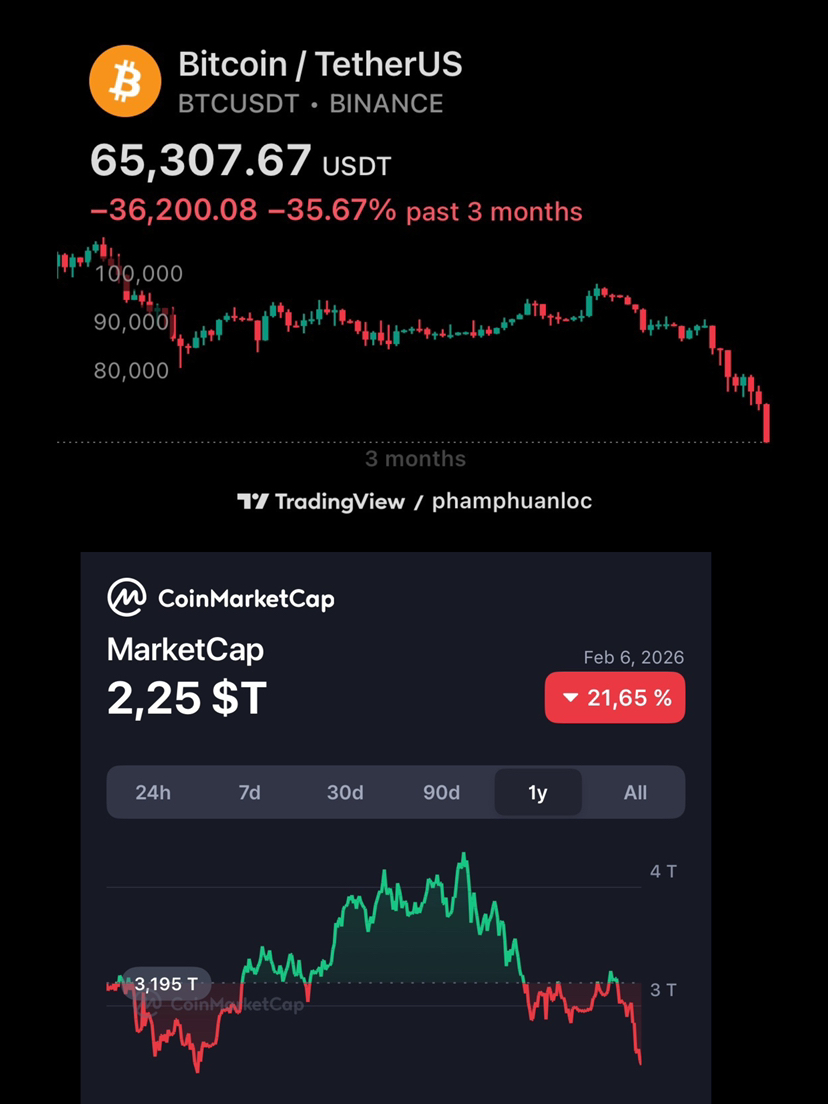Open the phamphuanloc author link
This screenshot has height=1104, width=828.
tap(511, 501)
